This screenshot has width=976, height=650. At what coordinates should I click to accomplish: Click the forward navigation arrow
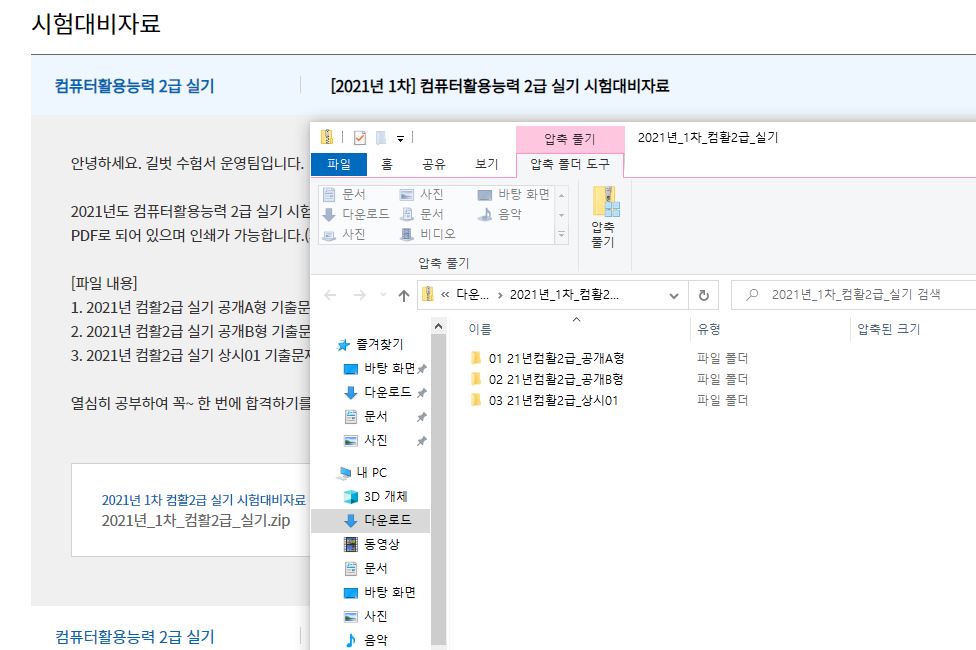pyautogui.click(x=360, y=295)
